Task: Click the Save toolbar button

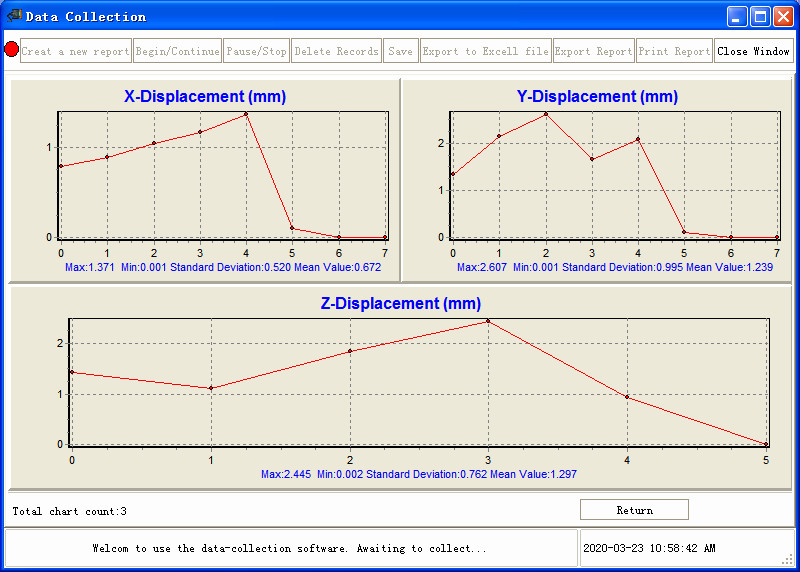Action: pyautogui.click(x=400, y=51)
